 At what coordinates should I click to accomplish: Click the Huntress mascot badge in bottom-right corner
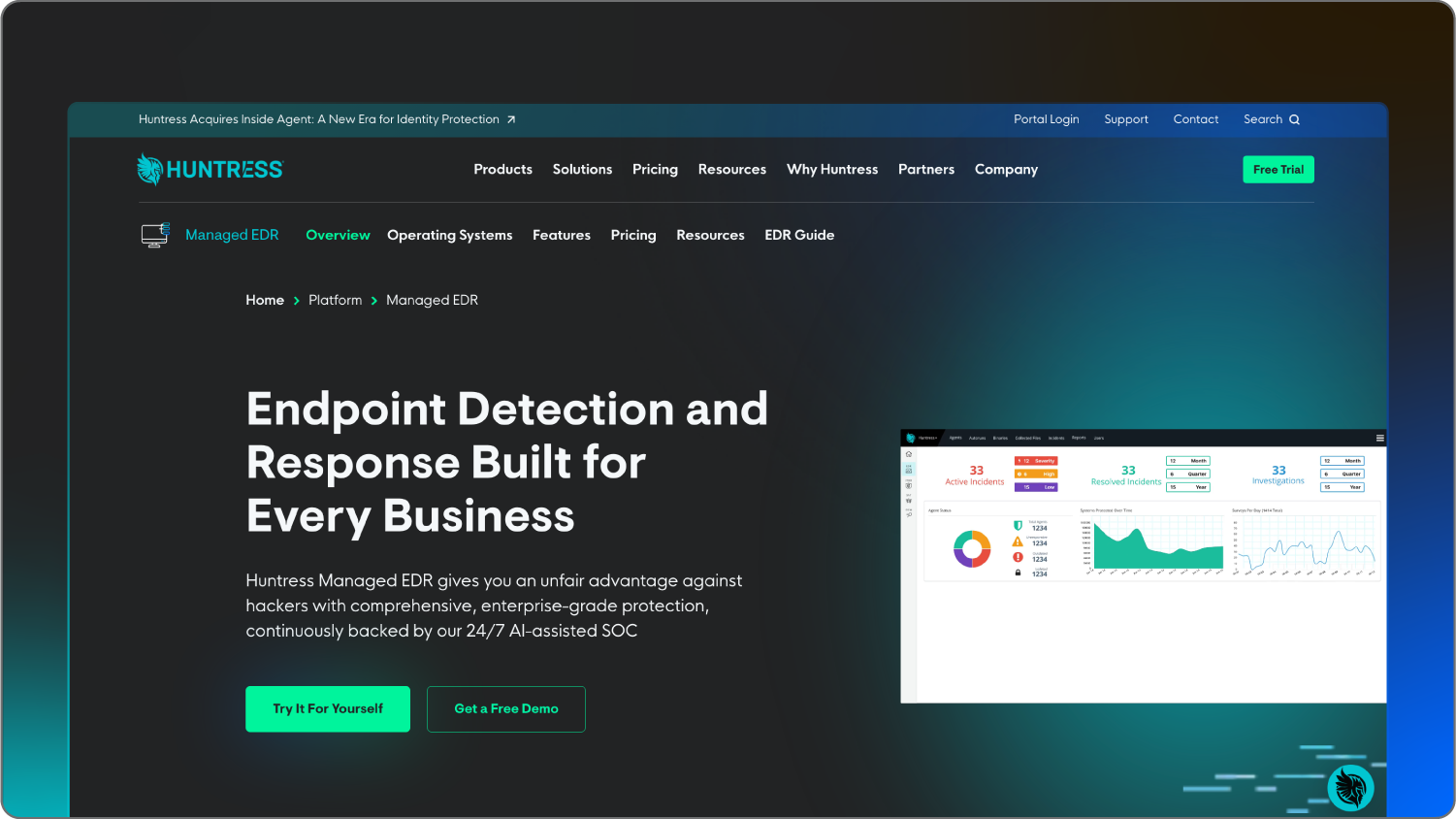pyautogui.click(x=1350, y=787)
